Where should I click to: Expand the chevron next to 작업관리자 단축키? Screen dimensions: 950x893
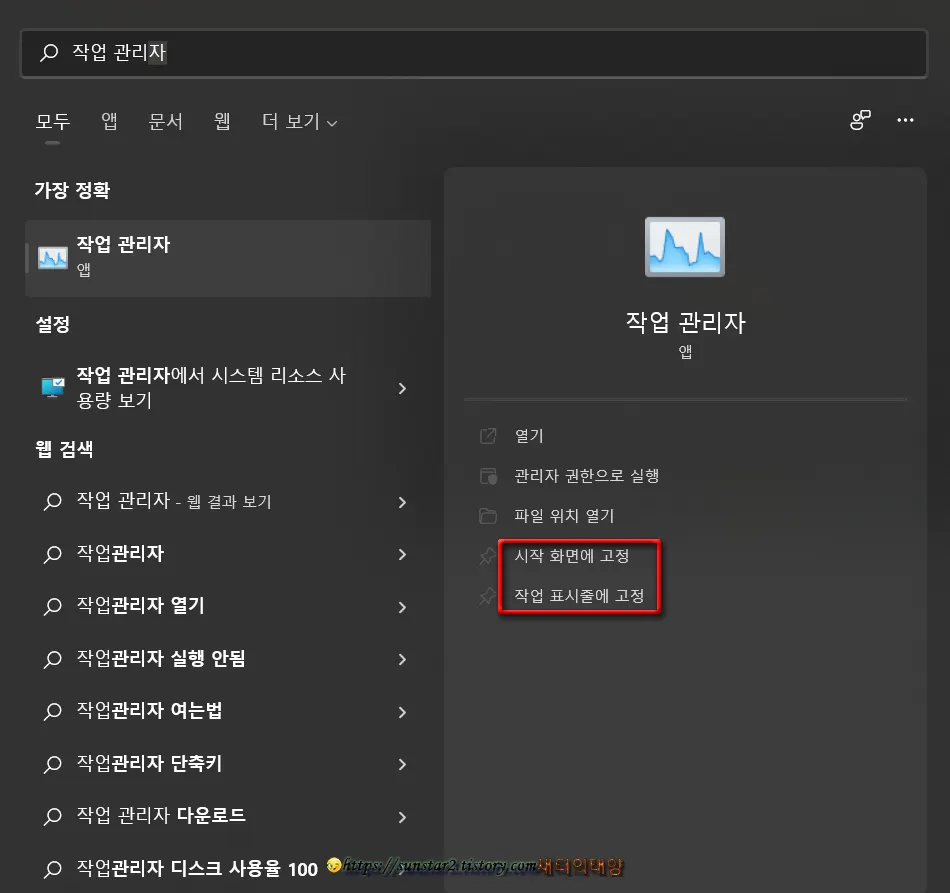404,763
